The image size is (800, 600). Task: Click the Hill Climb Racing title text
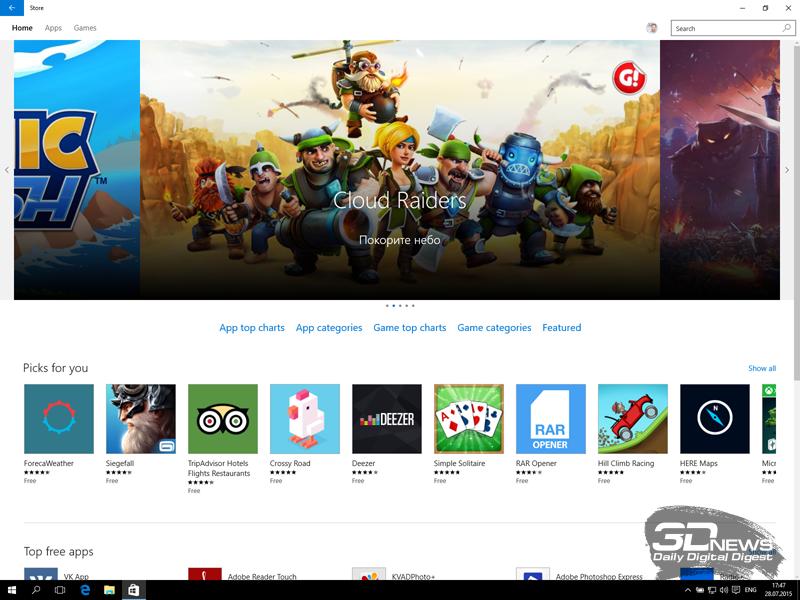pyautogui.click(x=626, y=463)
